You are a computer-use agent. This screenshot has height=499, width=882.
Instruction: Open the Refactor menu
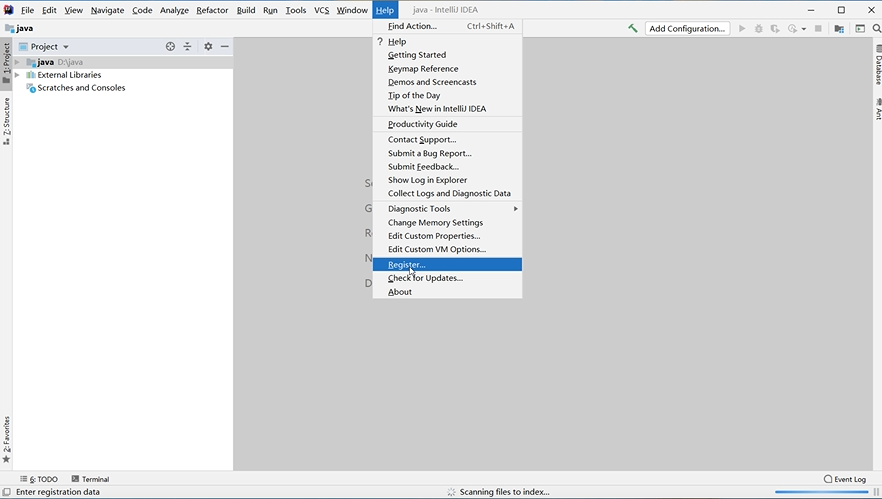click(x=212, y=10)
